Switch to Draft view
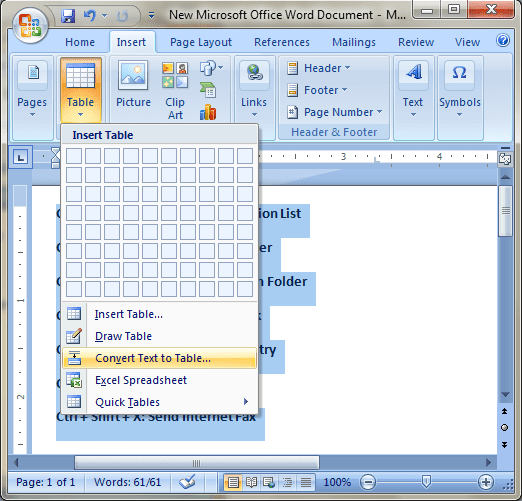This screenshot has height=501, width=522. point(306,482)
